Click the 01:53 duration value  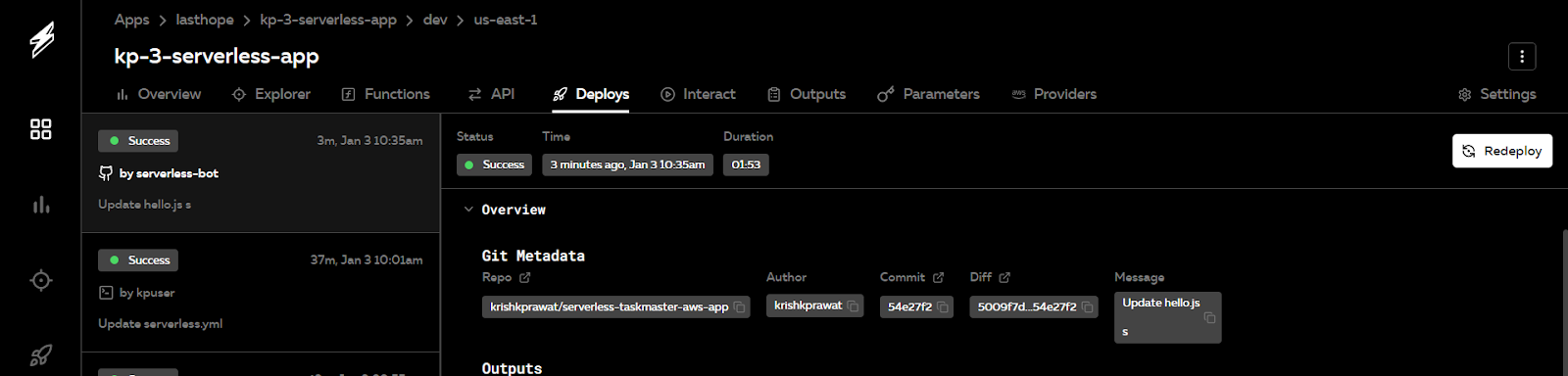[746, 164]
